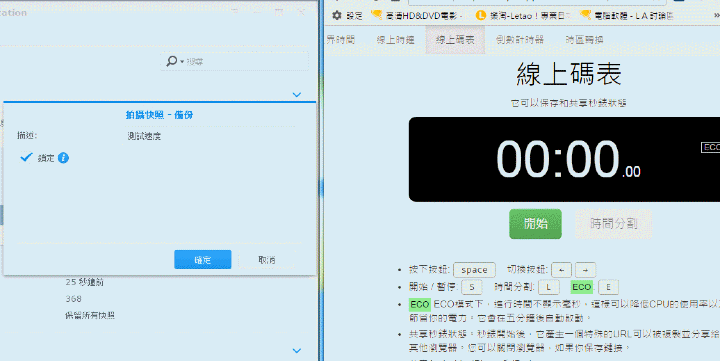
Task: Click the 線上碼表 page heading
Action: [568, 74]
